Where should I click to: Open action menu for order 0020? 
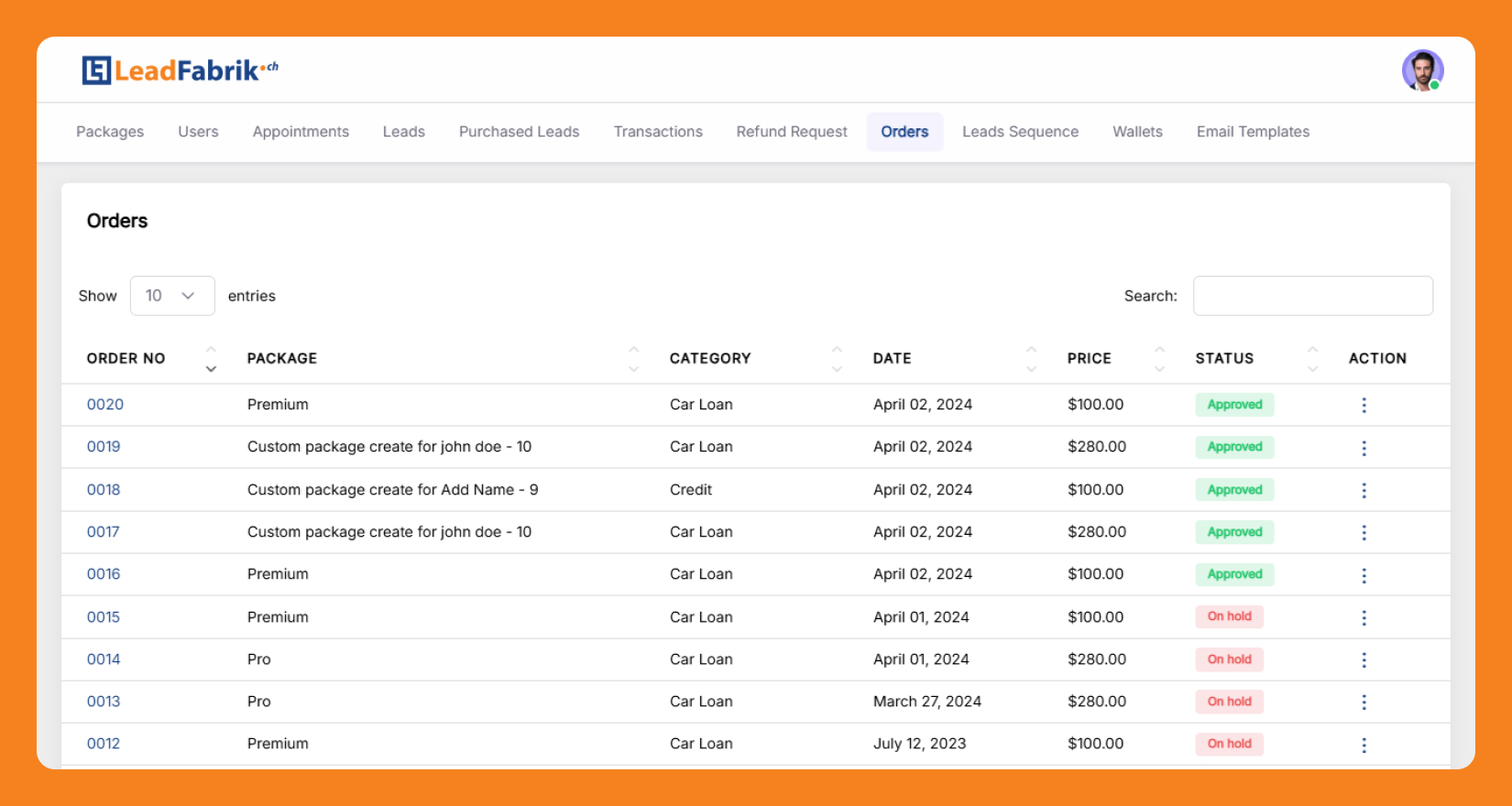point(1364,405)
